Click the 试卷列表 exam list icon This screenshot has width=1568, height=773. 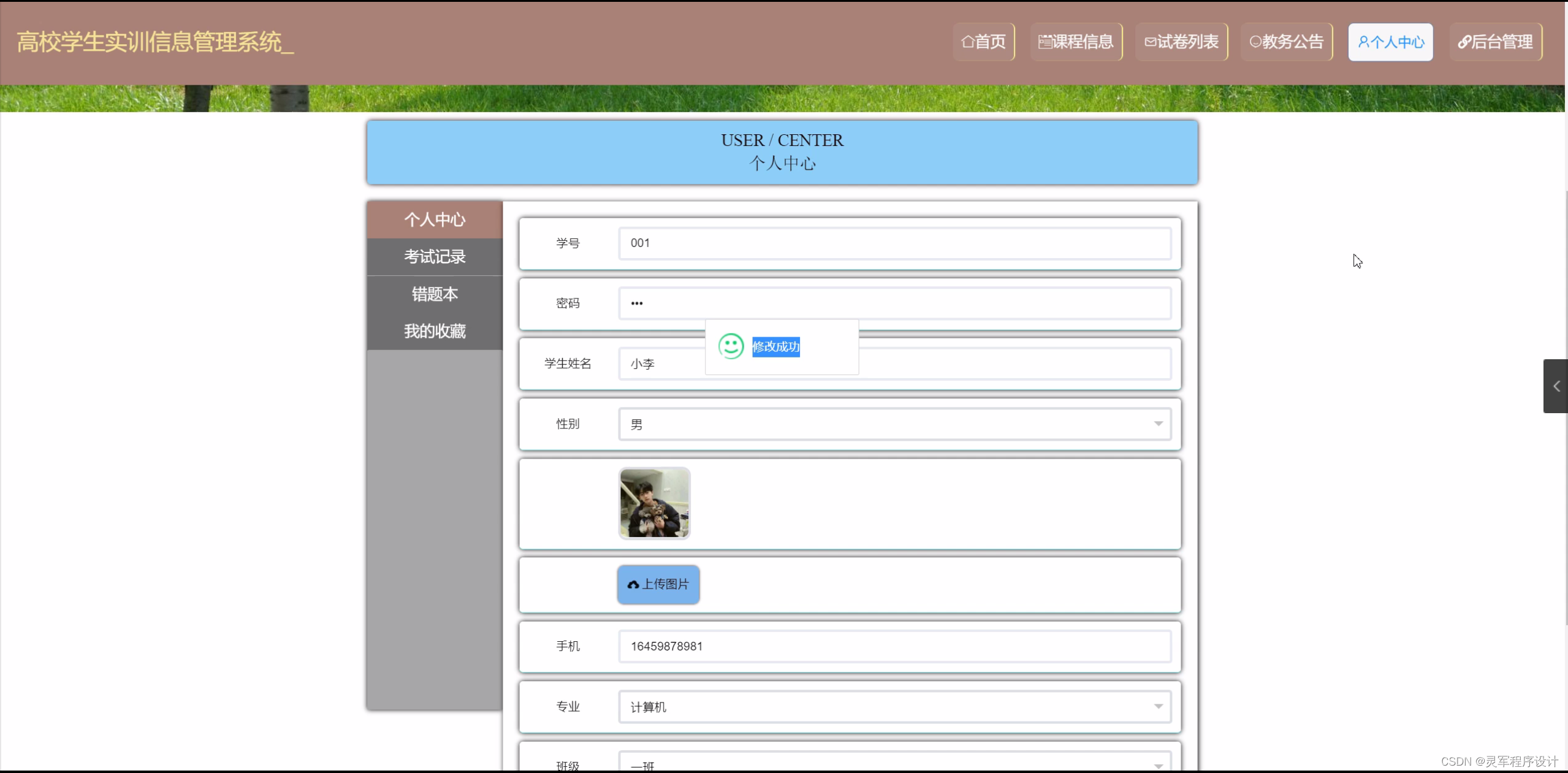coord(1151,41)
